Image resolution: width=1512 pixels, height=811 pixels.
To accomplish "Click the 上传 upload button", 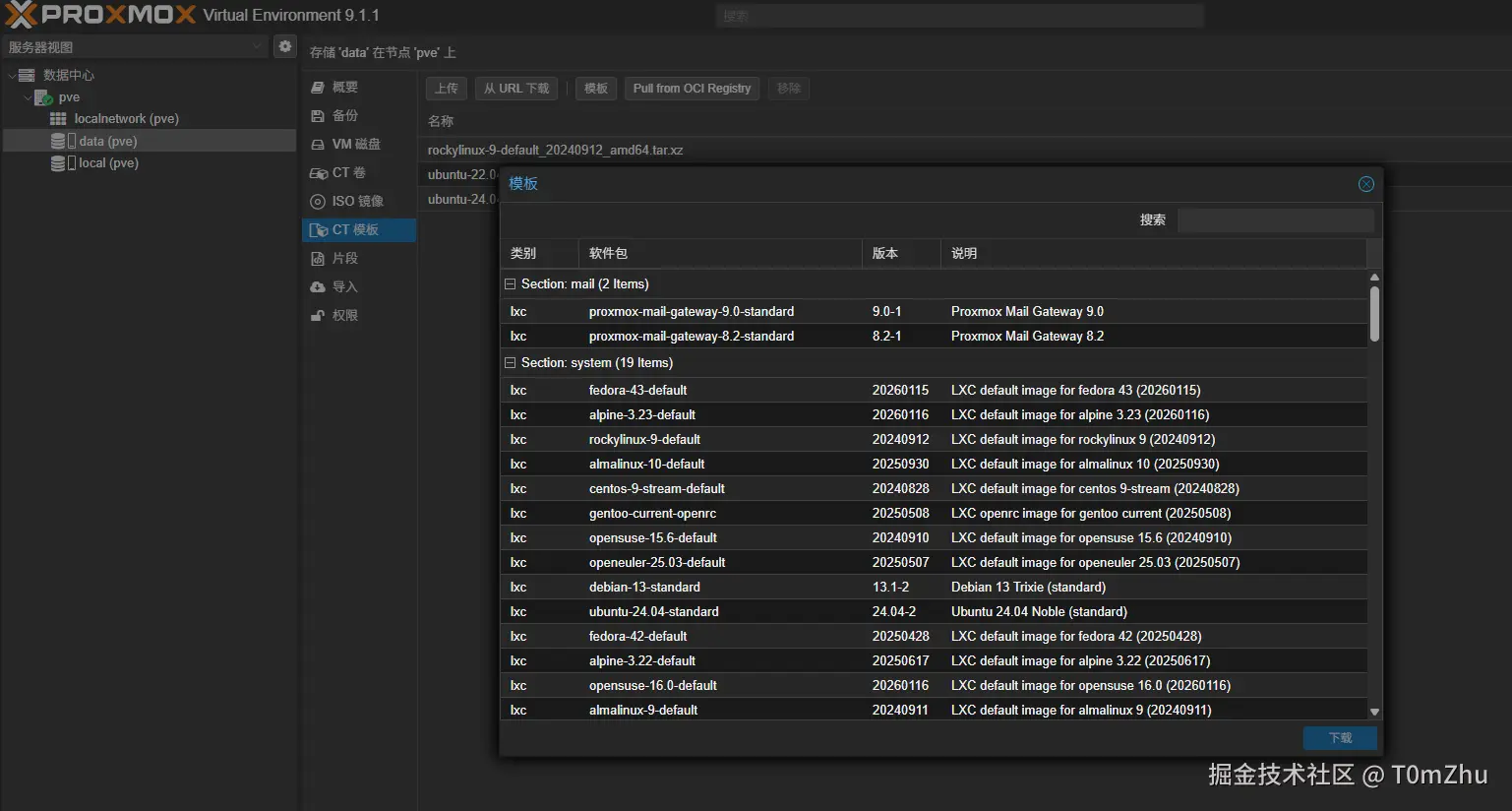I will tap(447, 89).
